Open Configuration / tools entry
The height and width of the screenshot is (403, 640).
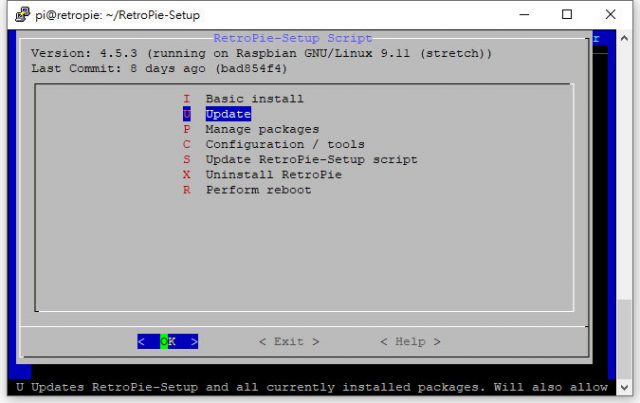[285, 145]
